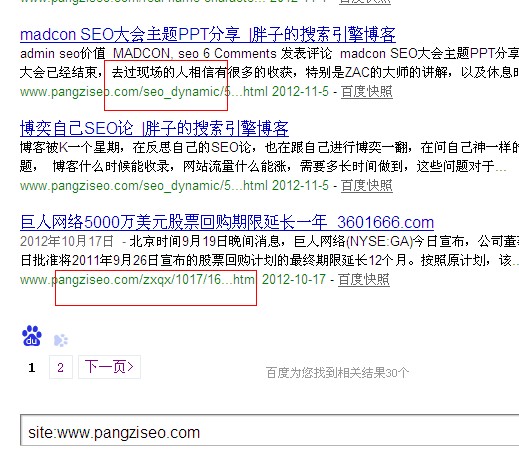
Task: View 百度快照 for 博弈自己SEO论 result
Action: 367,185
